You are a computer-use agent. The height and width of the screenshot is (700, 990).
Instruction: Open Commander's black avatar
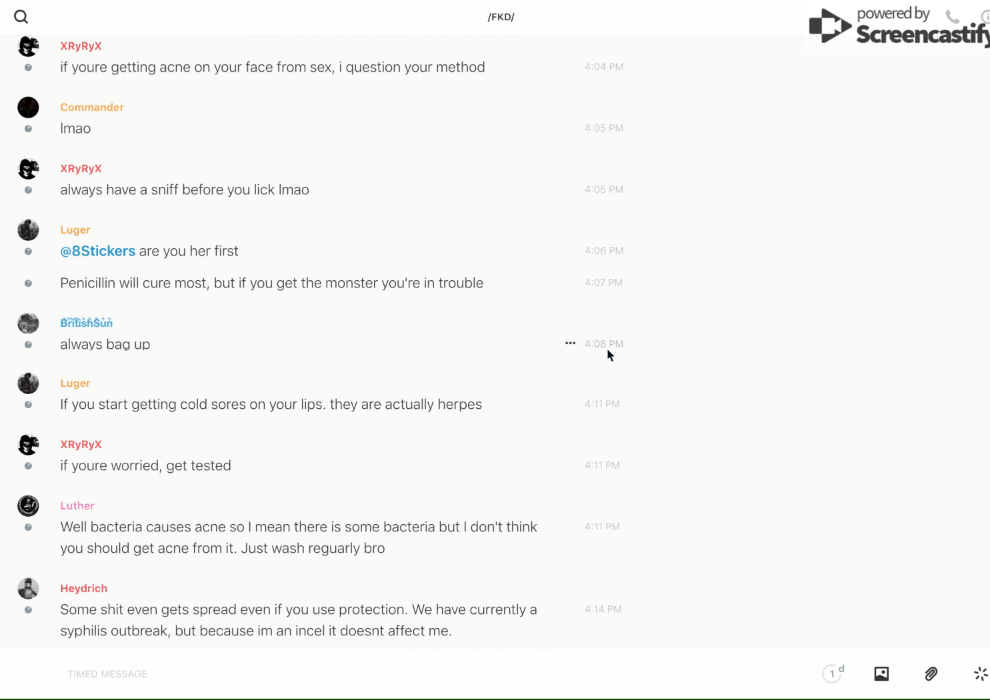click(28, 107)
